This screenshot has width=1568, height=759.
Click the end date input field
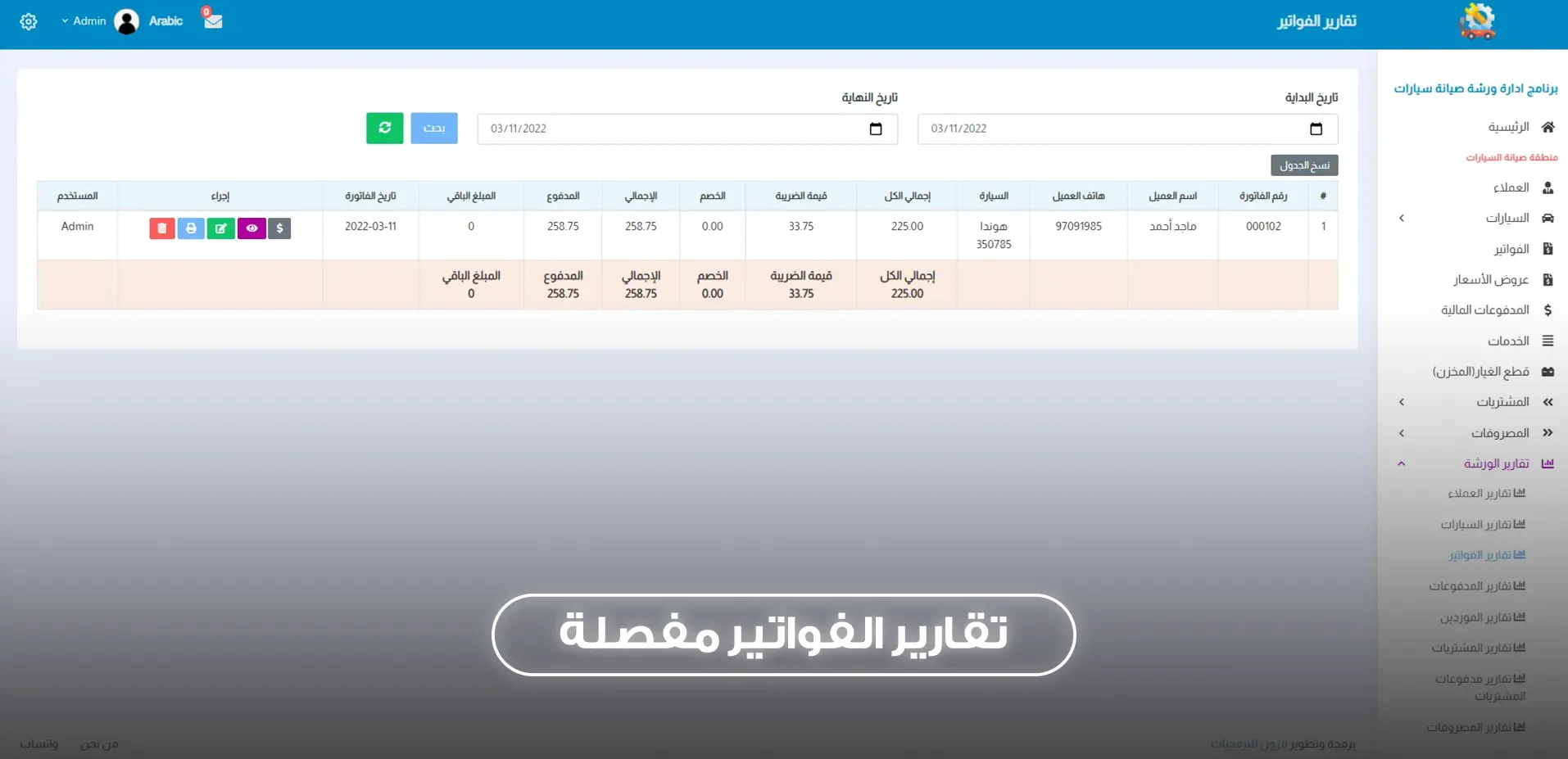click(x=672, y=129)
